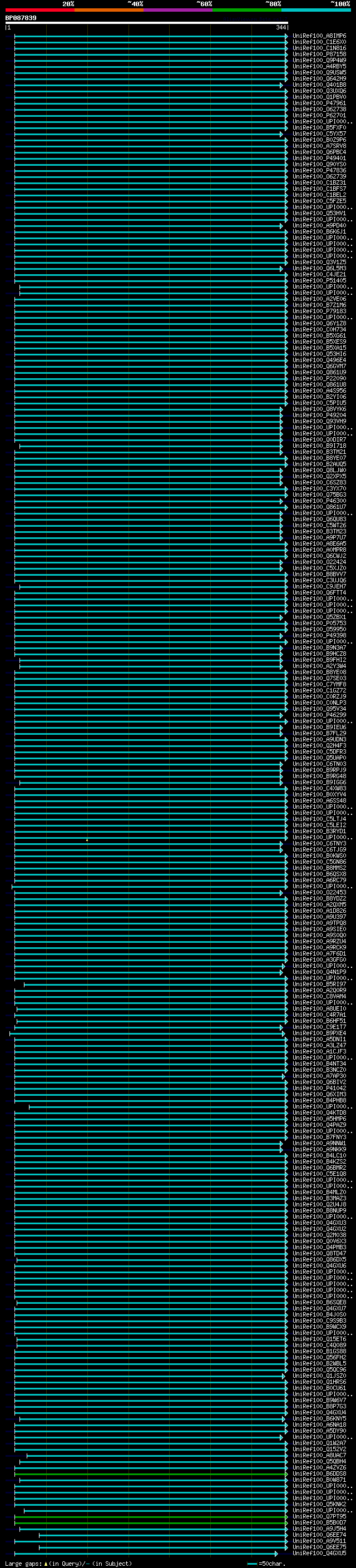Click the orange ~40% identity legend bar
This screenshot has height=1568, width=356.
(x=109, y=10)
